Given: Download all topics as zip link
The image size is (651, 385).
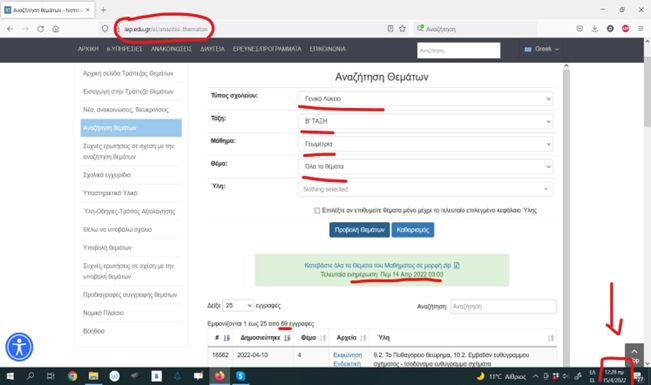Looking at the screenshot, I should (382, 265).
